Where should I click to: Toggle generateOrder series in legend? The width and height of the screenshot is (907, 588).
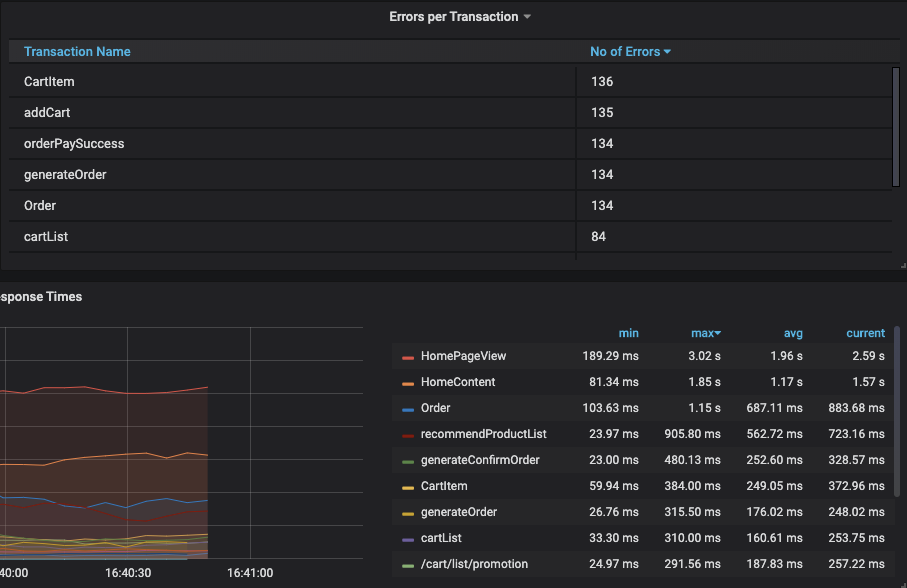point(459,512)
